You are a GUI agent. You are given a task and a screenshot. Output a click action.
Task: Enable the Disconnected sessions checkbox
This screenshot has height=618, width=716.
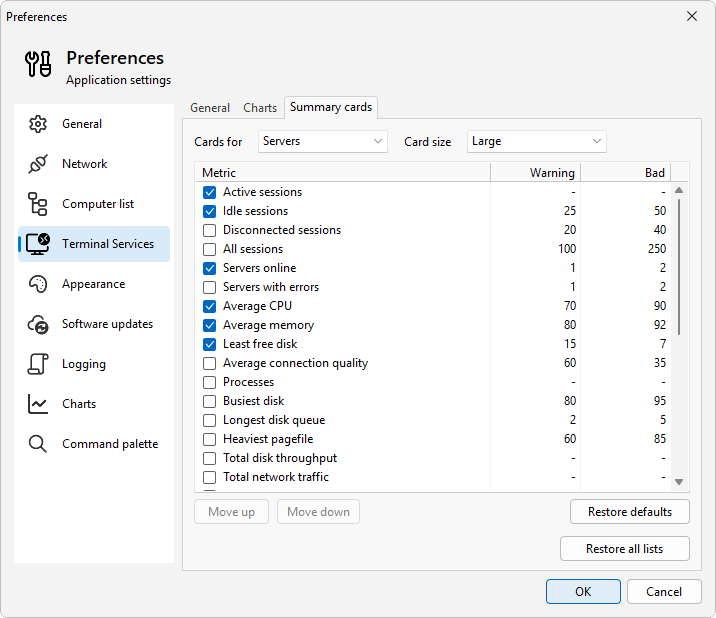(x=210, y=230)
